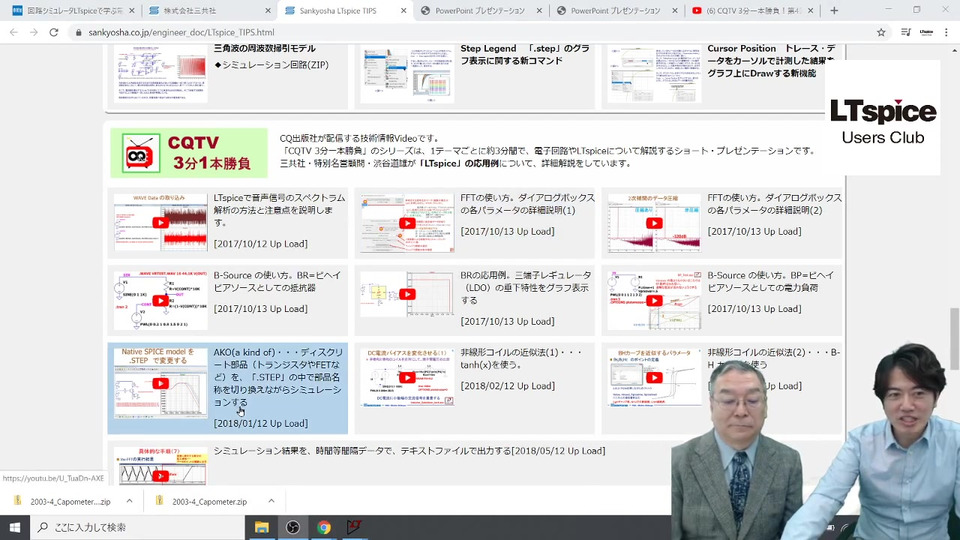Open 三角波の周波数掃引モデル thumbnail
960x540 pixels.
[x=160, y=72]
